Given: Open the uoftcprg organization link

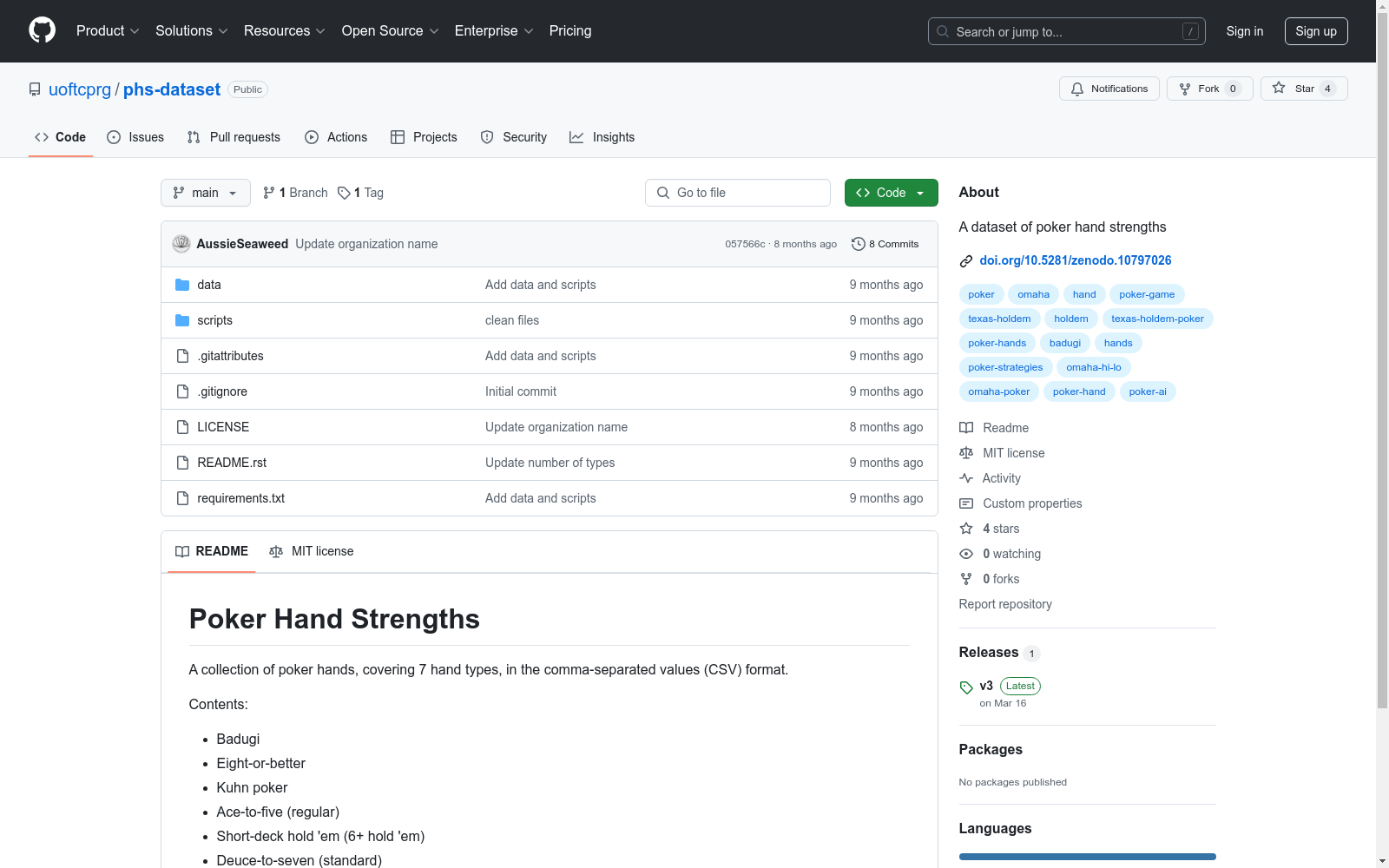Looking at the screenshot, I should [80, 89].
